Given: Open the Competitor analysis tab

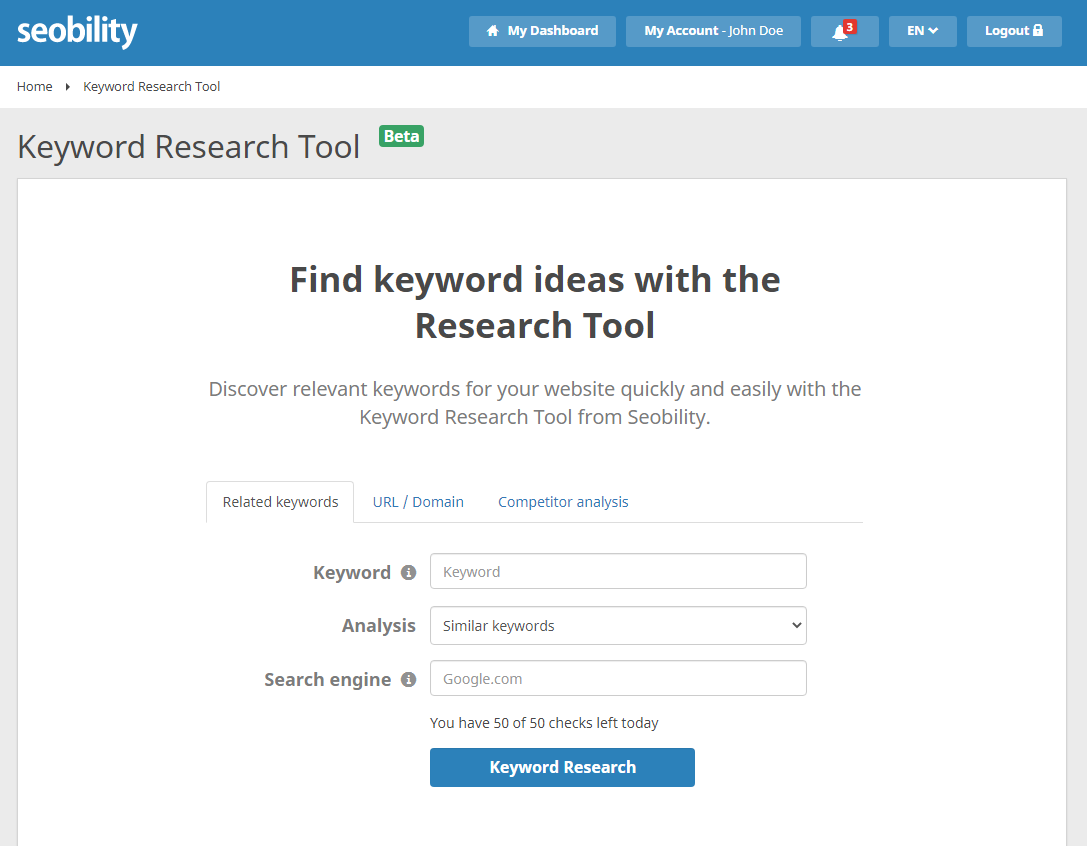Looking at the screenshot, I should click(x=563, y=501).
